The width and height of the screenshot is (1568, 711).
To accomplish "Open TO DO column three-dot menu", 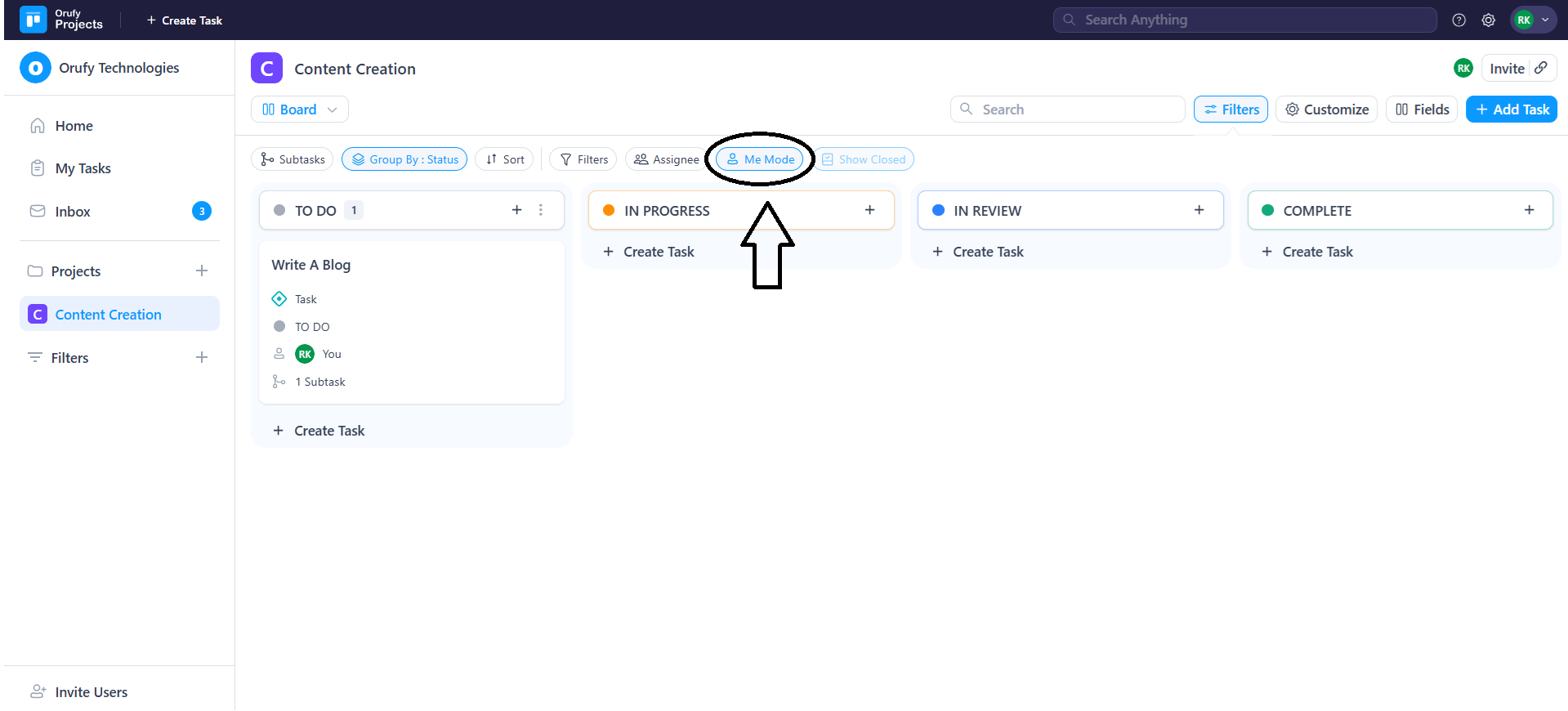I will point(541,210).
